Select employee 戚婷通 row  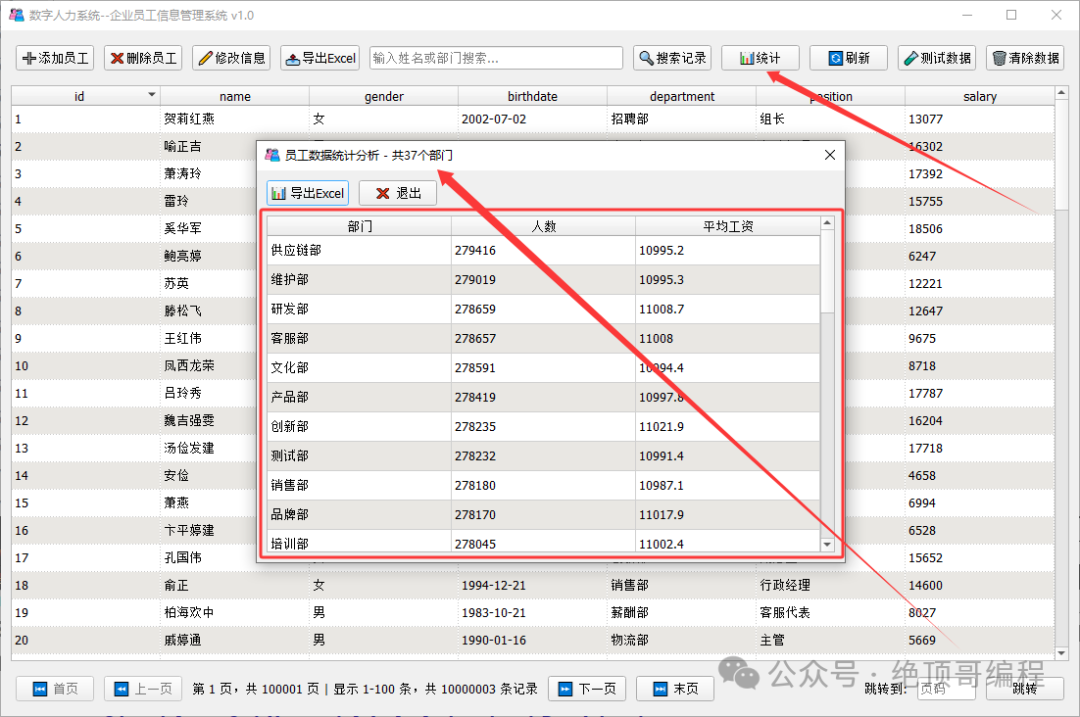[x=532, y=640]
